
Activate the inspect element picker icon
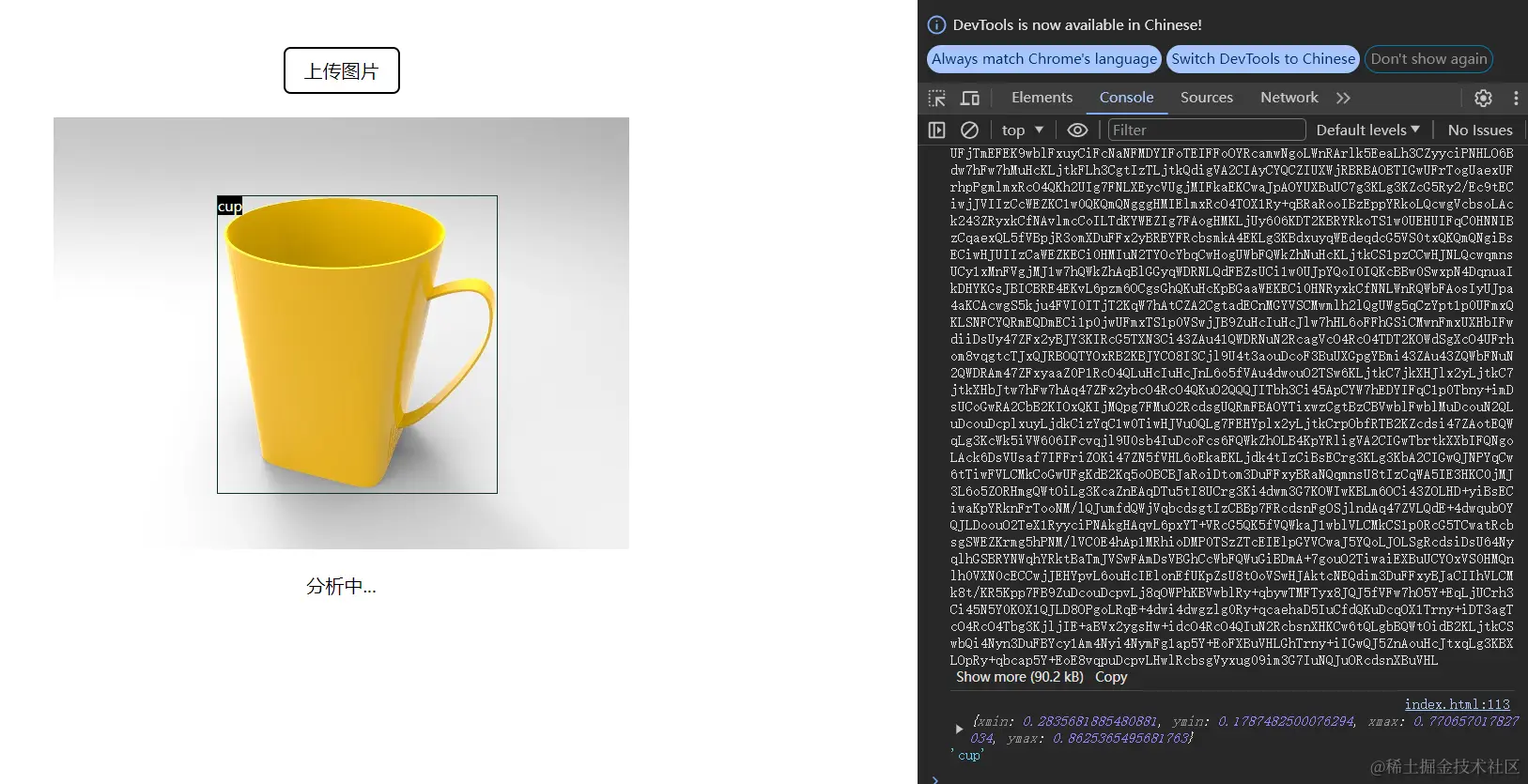(x=937, y=98)
